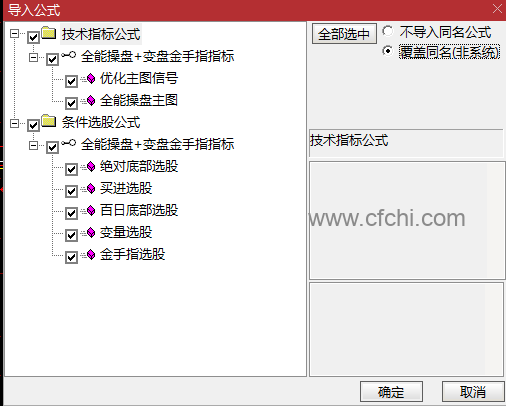Confirm import with 确定 button

point(391,392)
